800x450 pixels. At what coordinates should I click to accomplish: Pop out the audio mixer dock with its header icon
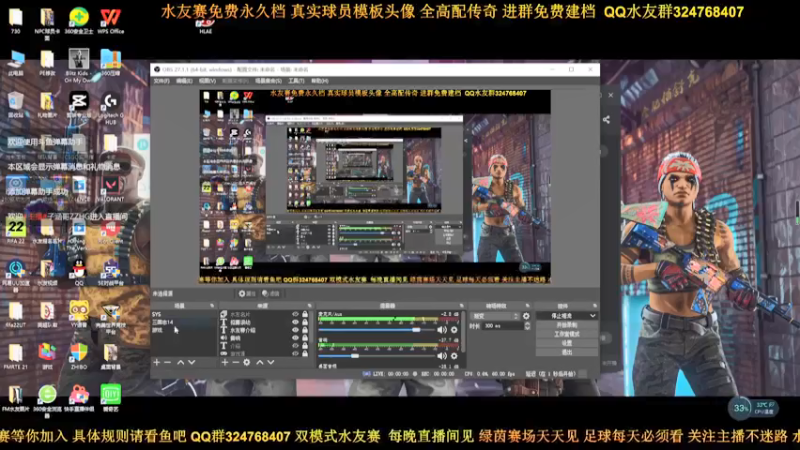(x=462, y=306)
